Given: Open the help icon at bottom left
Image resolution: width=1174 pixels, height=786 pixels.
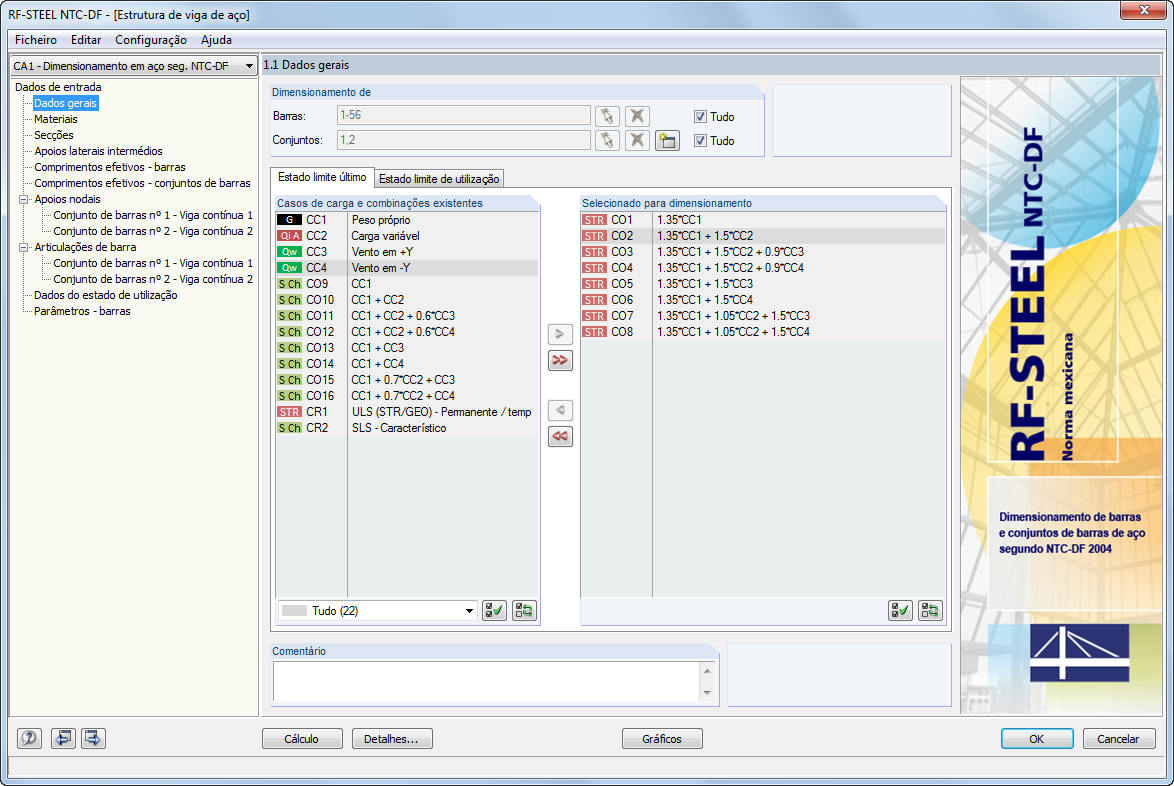Looking at the screenshot, I should pyautogui.click(x=29, y=738).
